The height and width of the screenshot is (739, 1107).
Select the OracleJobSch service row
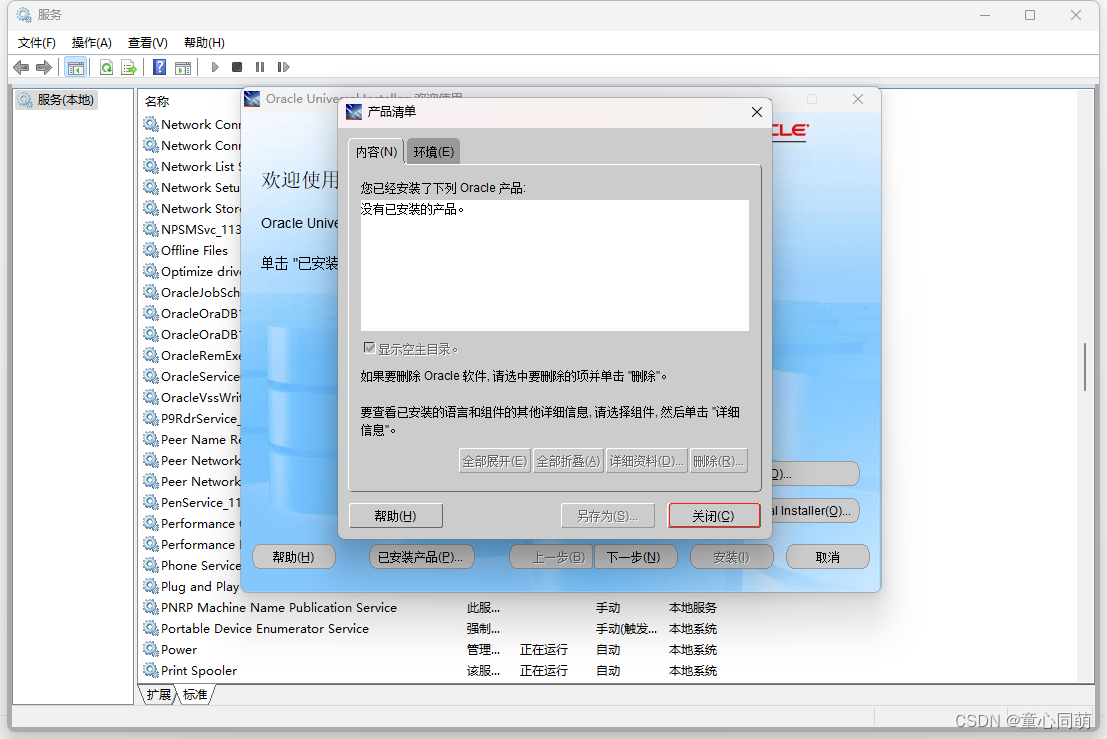tap(200, 292)
